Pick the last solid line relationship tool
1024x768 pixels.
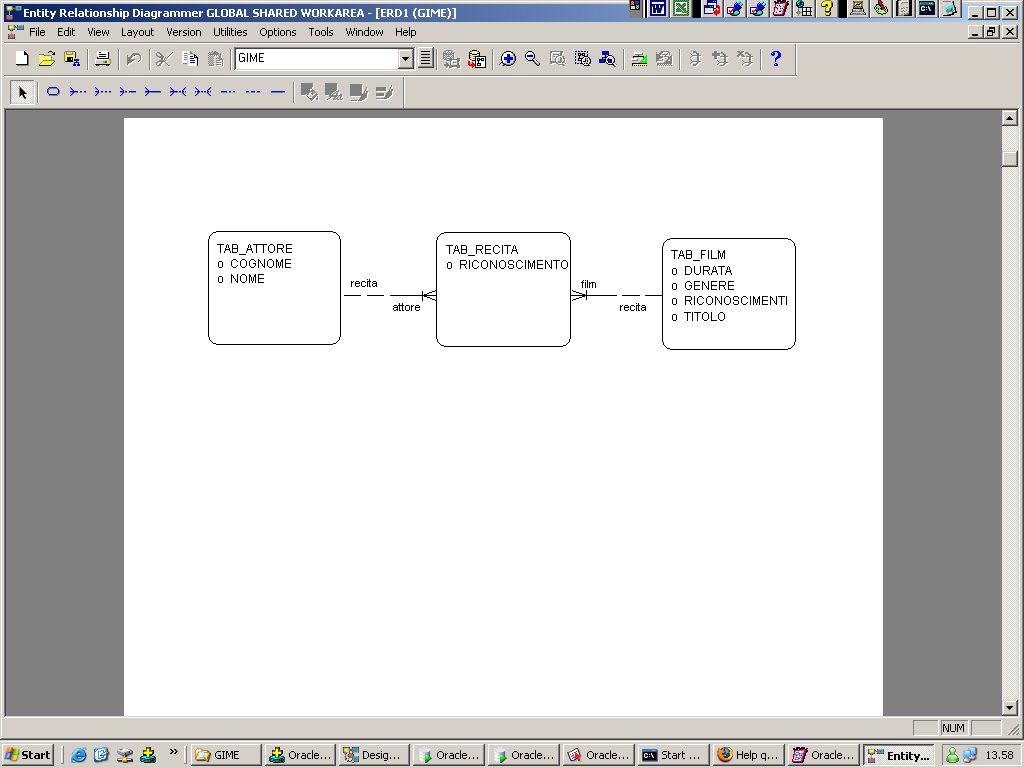(x=278, y=92)
